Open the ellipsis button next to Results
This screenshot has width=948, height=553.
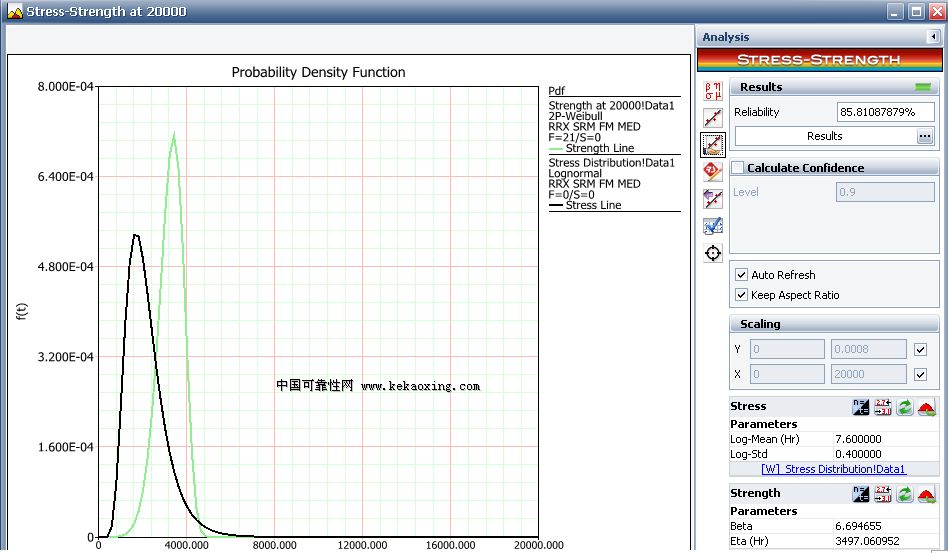tap(924, 137)
